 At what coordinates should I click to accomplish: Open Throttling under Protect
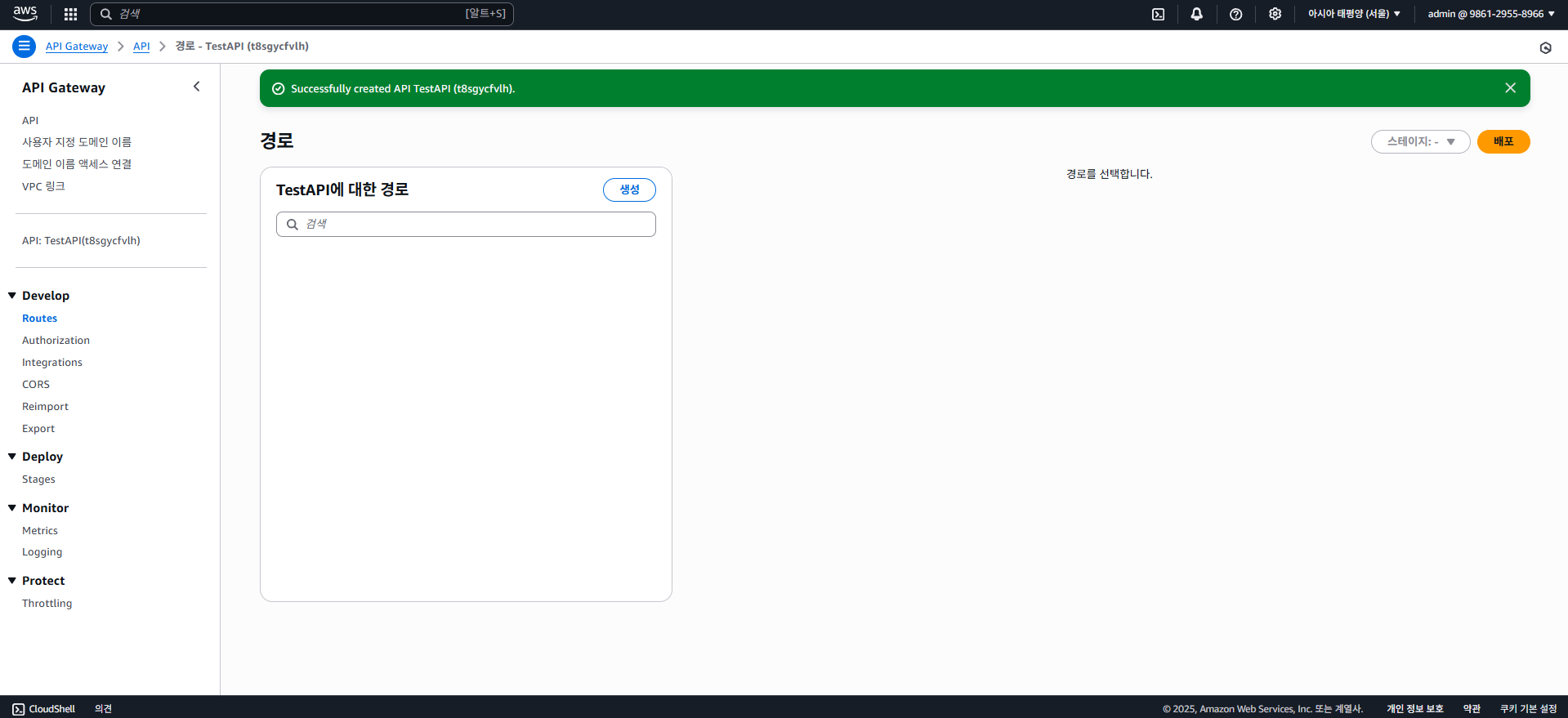(x=47, y=603)
